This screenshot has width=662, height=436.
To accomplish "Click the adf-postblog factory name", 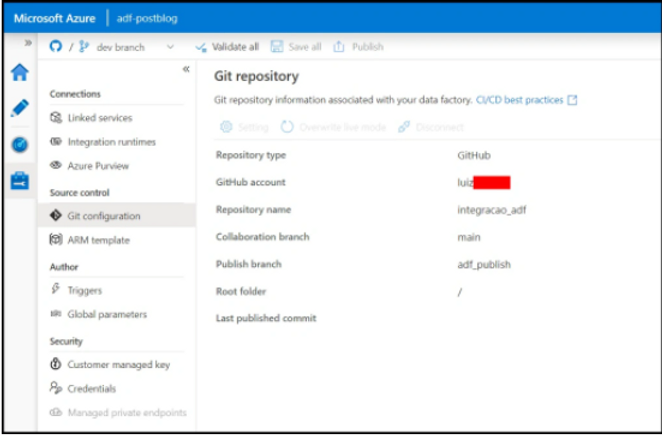I will click(x=147, y=19).
